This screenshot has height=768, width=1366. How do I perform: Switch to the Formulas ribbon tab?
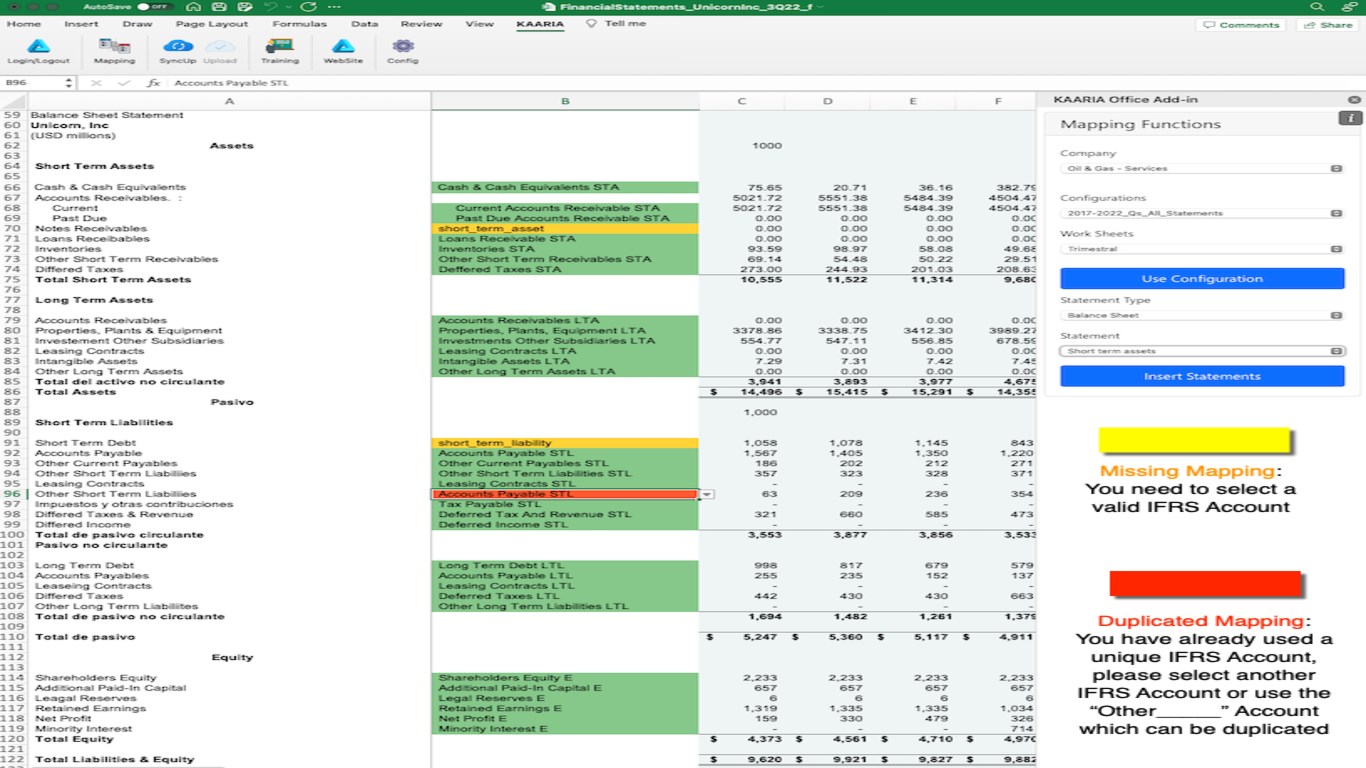[299, 24]
